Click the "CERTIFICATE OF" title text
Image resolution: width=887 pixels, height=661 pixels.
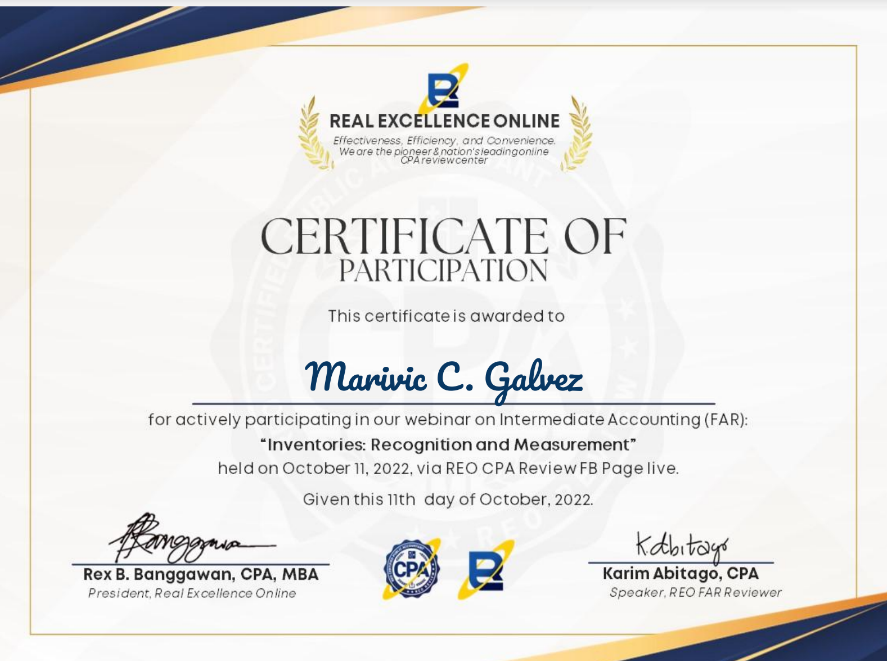(444, 236)
